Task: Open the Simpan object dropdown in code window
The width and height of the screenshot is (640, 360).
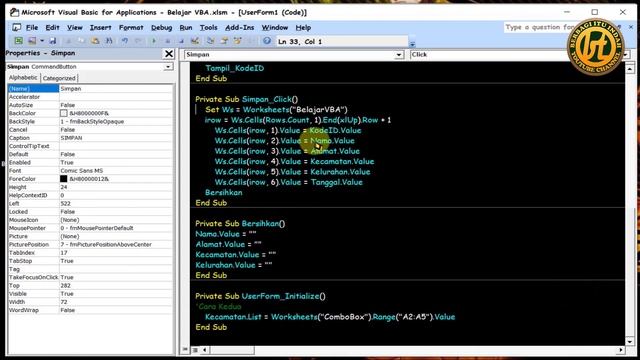Action: pyautogui.click(x=399, y=55)
